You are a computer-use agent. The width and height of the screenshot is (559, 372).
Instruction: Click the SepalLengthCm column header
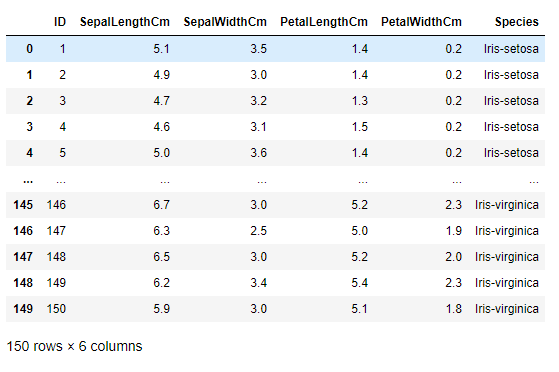tap(124, 22)
